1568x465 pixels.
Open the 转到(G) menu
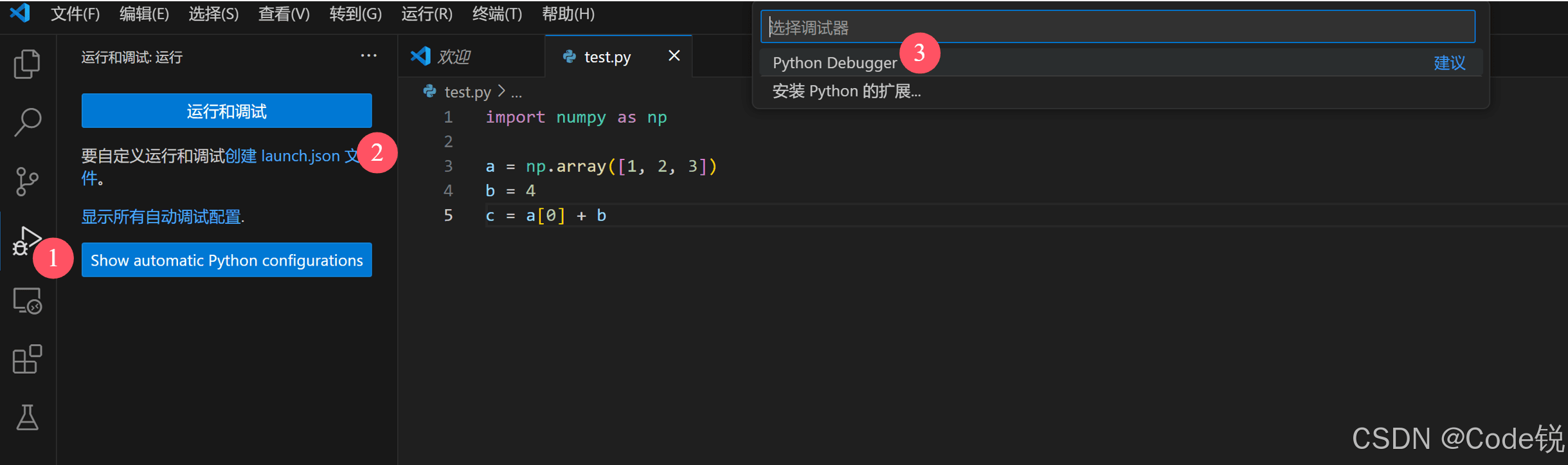pos(355,14)
